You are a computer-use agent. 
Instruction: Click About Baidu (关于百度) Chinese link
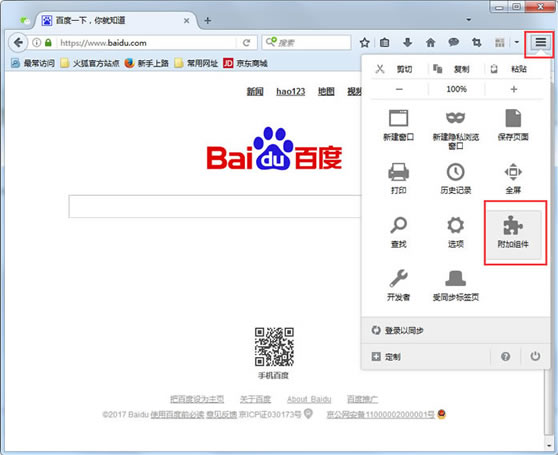[256, 399]
